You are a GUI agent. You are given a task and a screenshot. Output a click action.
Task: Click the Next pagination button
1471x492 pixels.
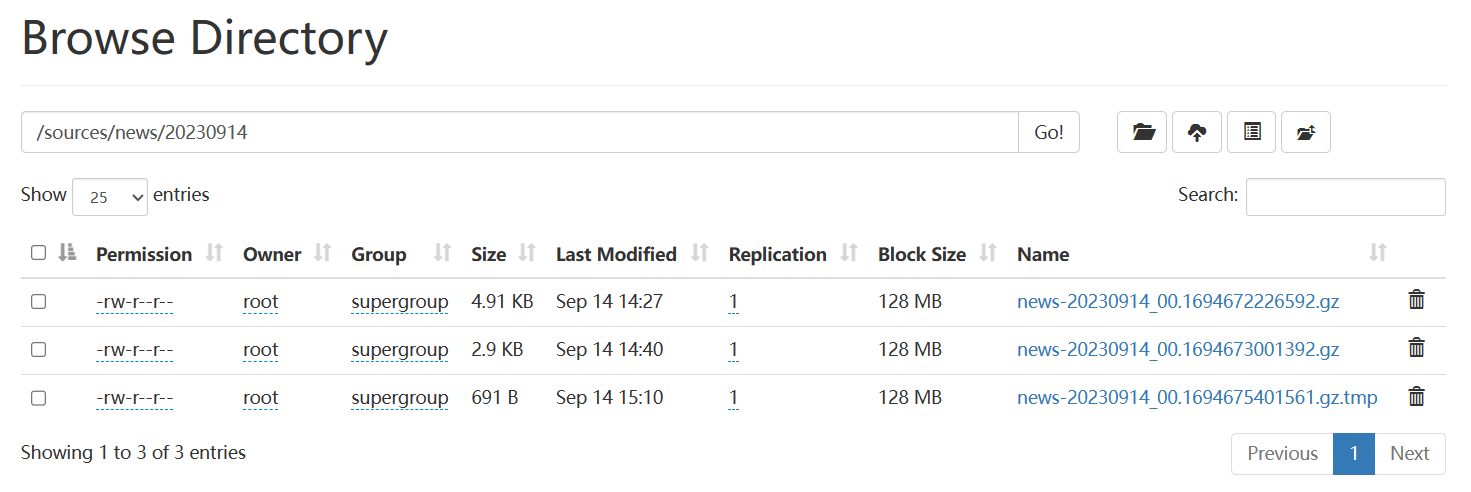1409,454
